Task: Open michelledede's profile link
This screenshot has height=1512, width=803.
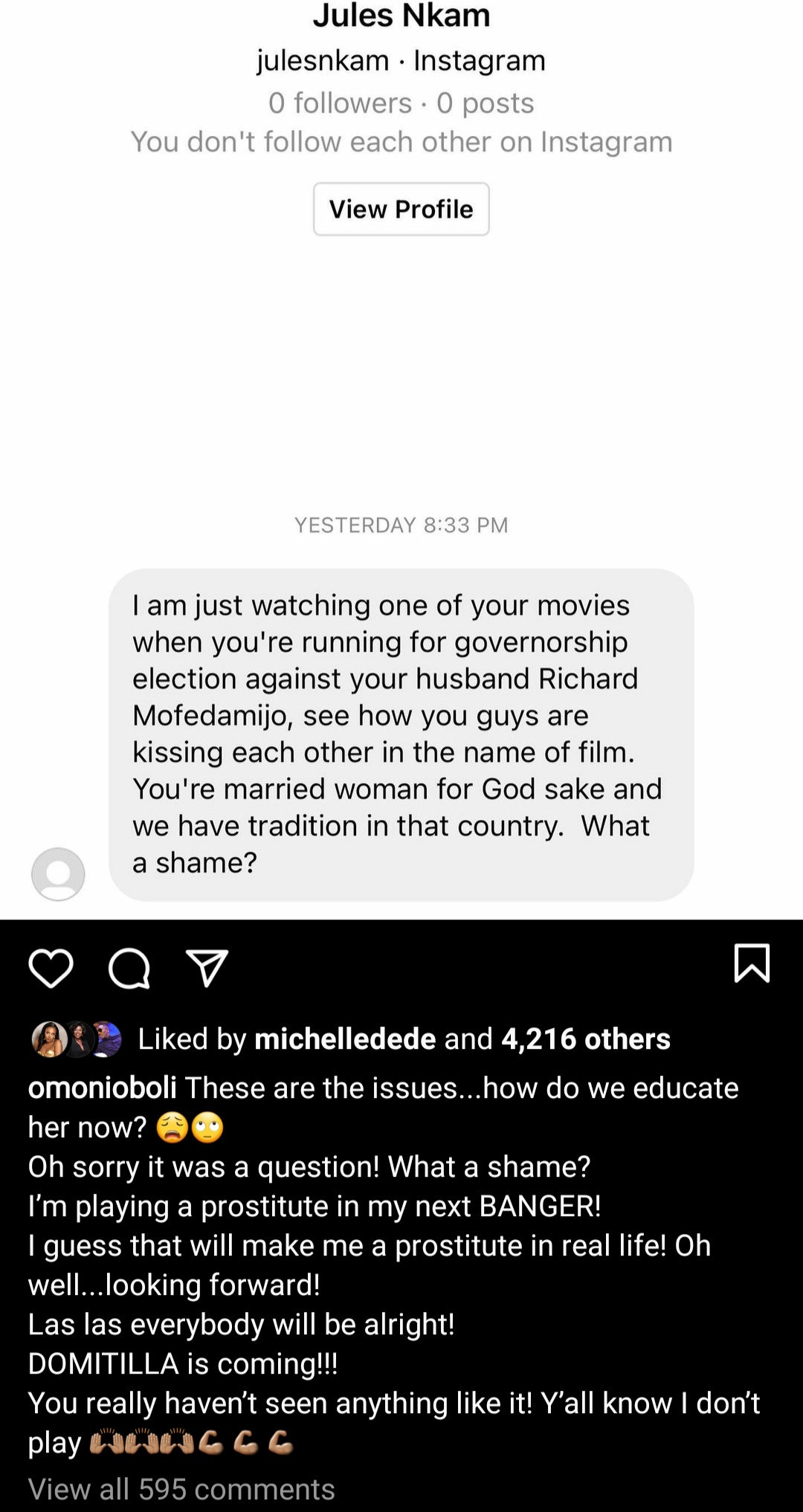Action: pos(345,1039)
